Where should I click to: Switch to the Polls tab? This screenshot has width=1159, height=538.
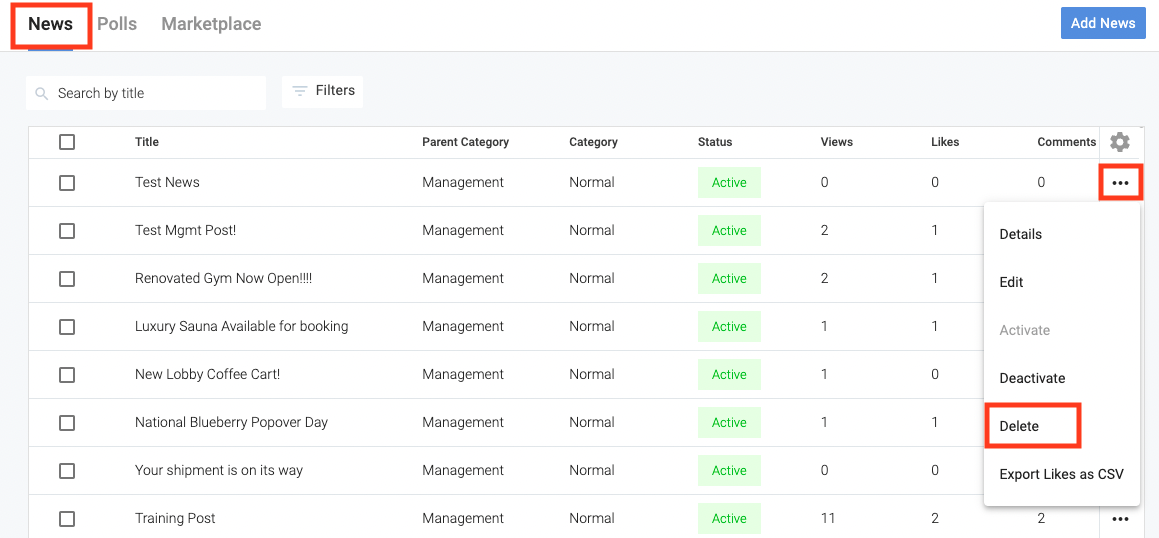coord(117,24)
